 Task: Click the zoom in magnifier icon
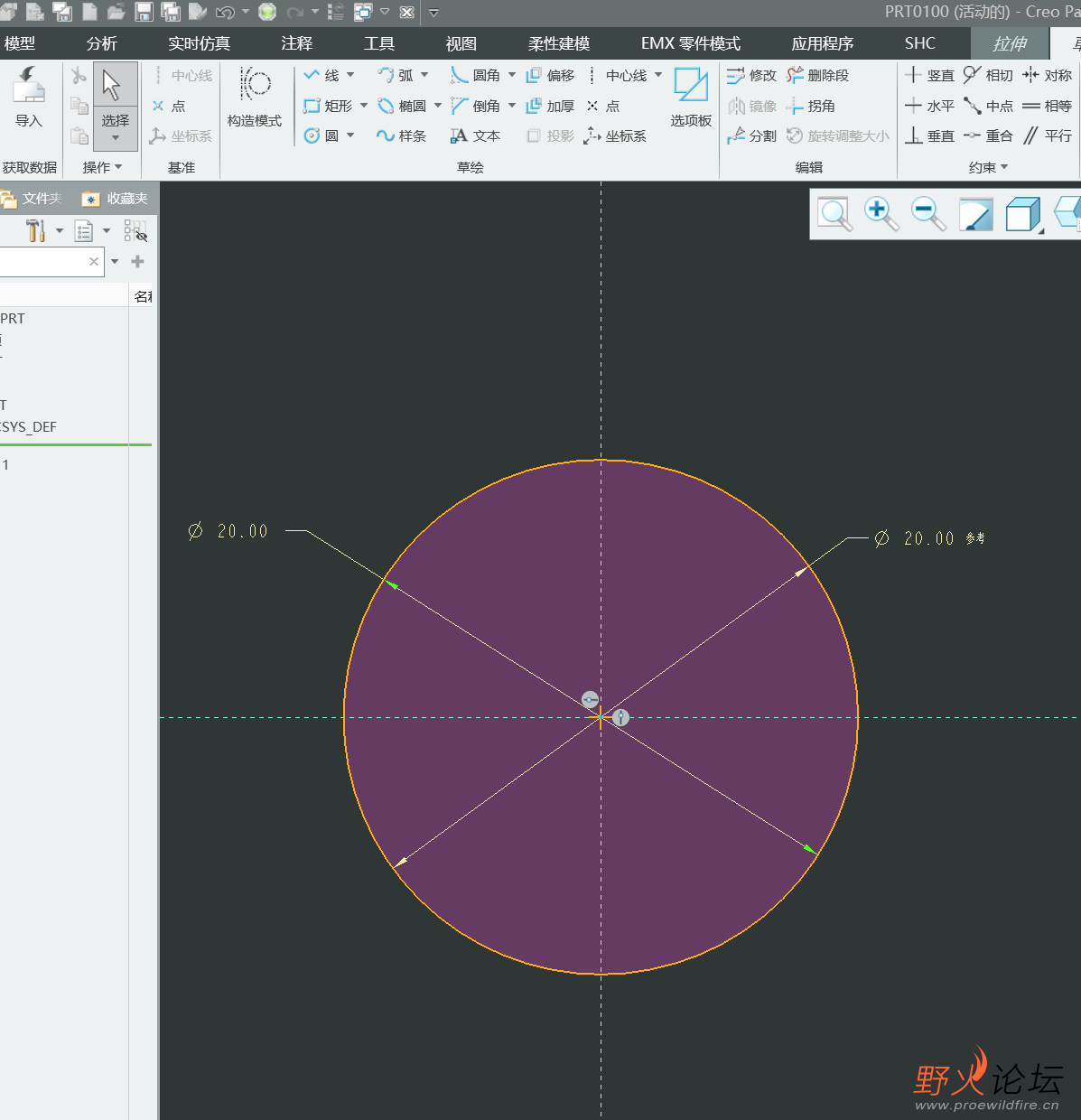click(881, 214)
